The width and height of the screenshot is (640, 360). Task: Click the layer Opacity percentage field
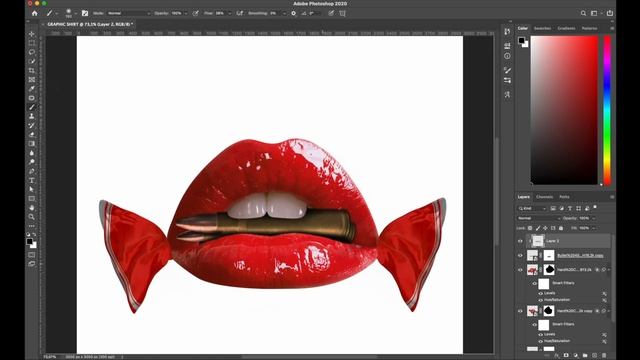pos(584,218)
